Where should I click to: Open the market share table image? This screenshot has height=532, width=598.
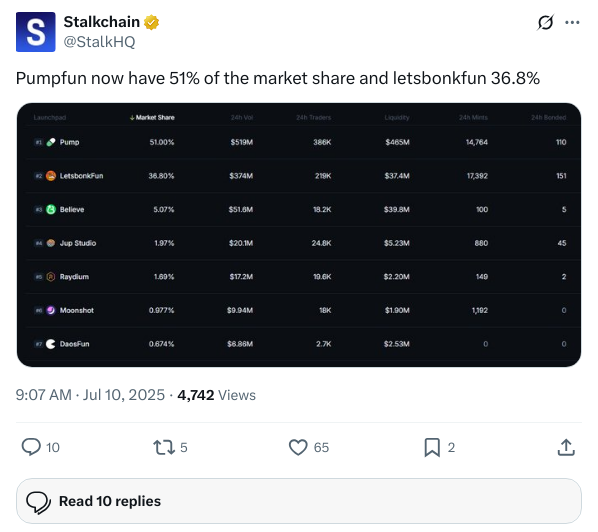299,235
